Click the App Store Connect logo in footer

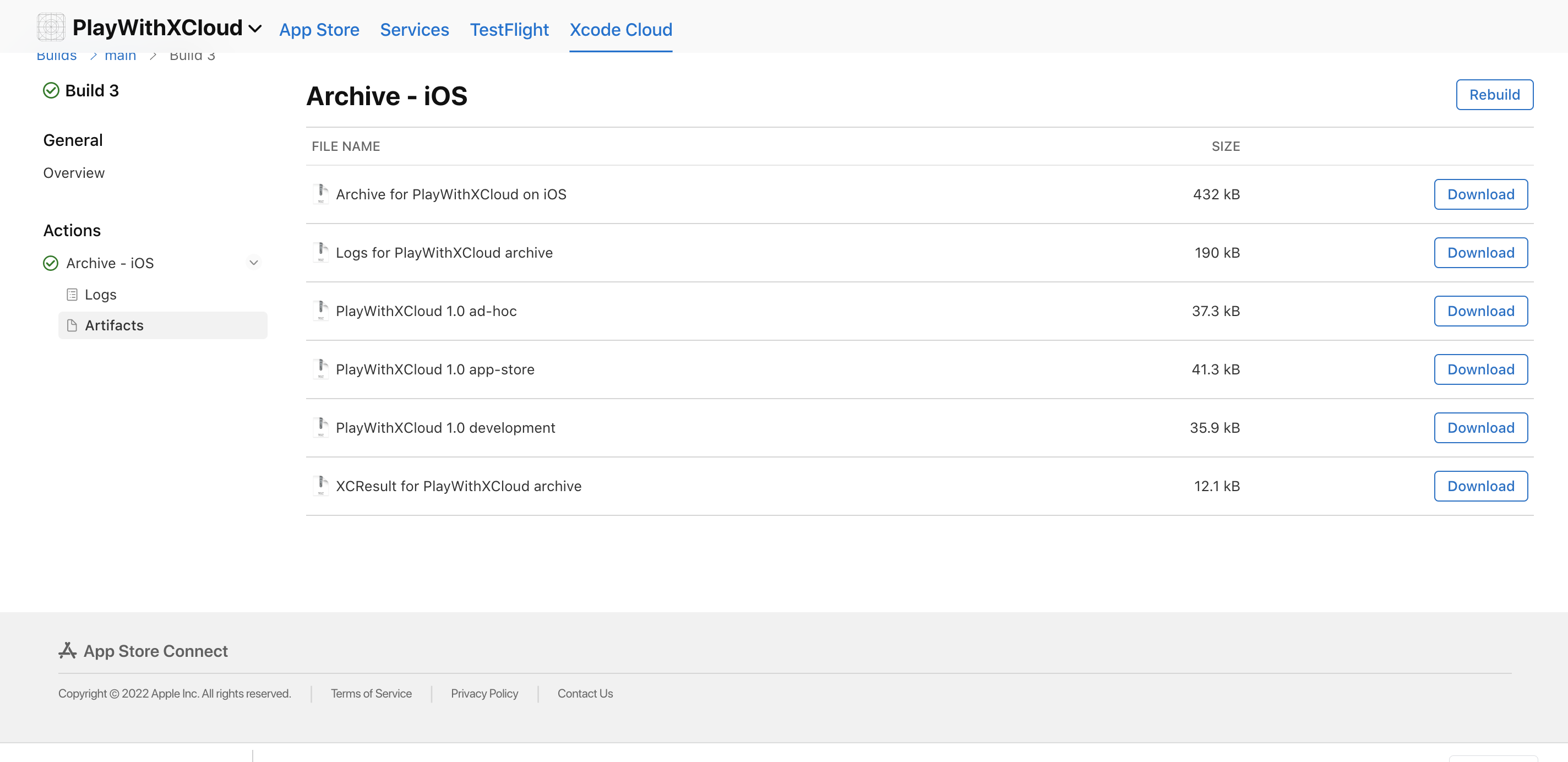tap(68, 650)
